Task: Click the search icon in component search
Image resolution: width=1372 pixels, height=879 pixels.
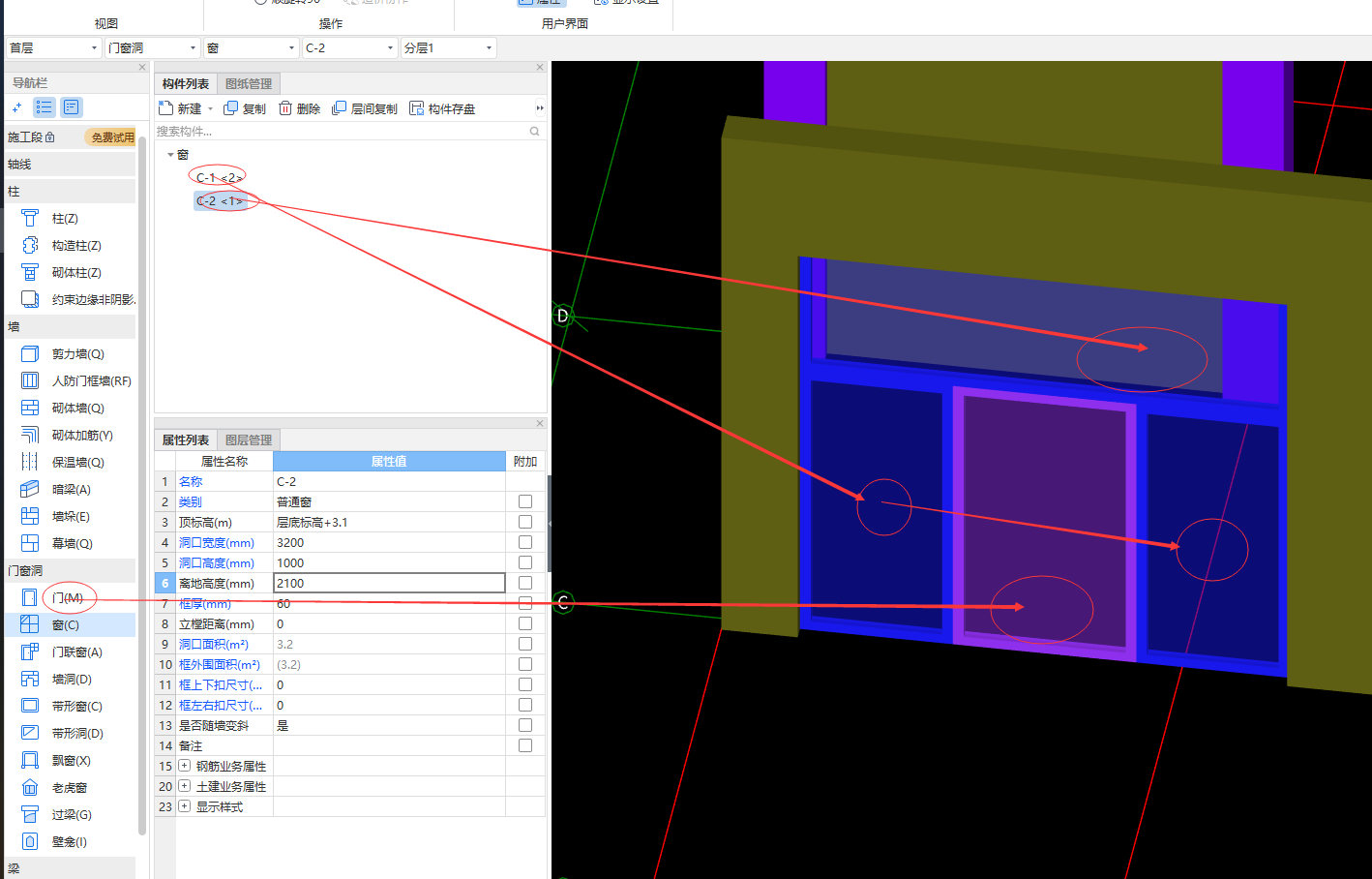Action: [x=534, y=131]
